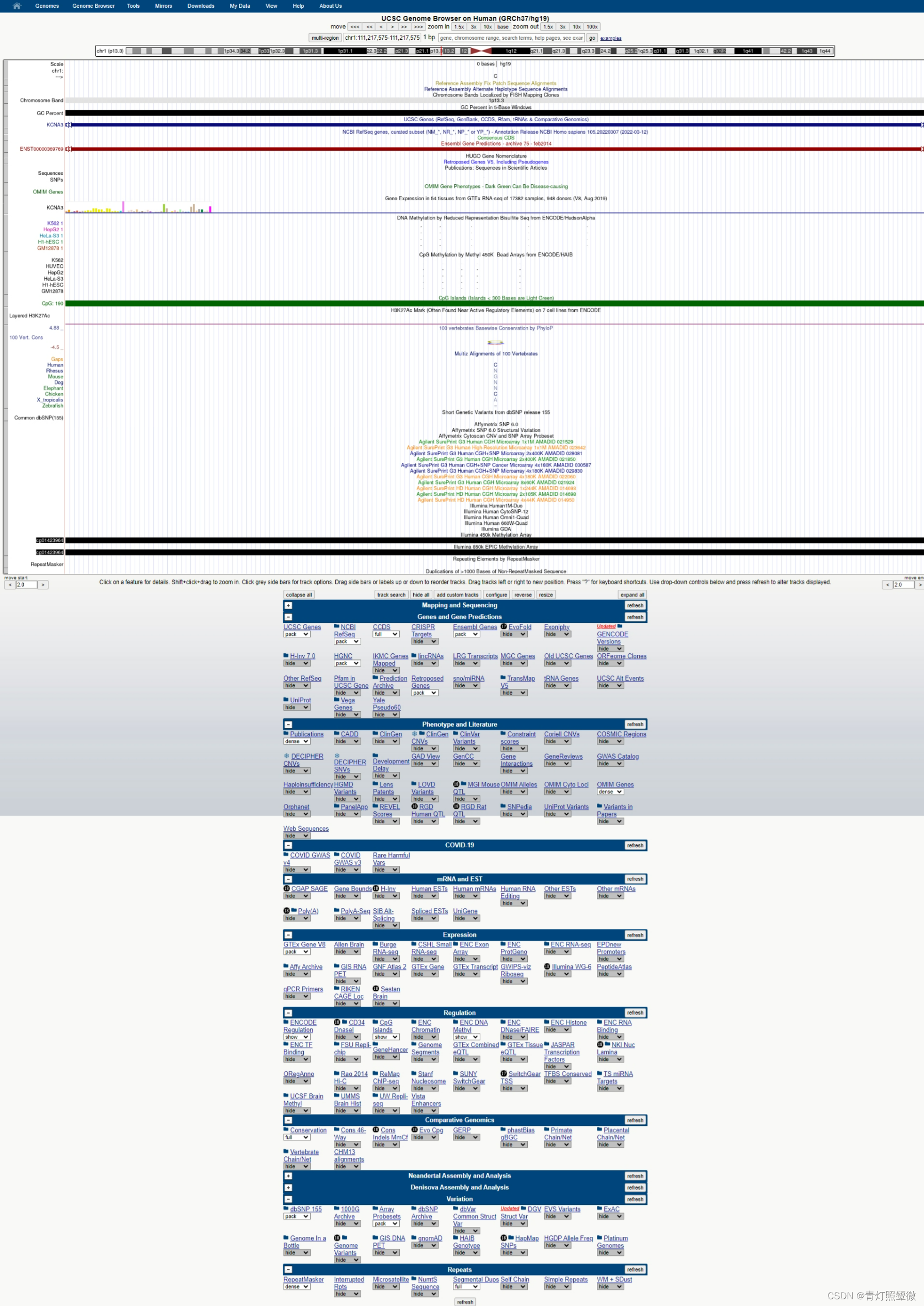Click the CGAP SAGE assembly badge icon
This screenshot has width=924, height=1306.
(287, 889)
